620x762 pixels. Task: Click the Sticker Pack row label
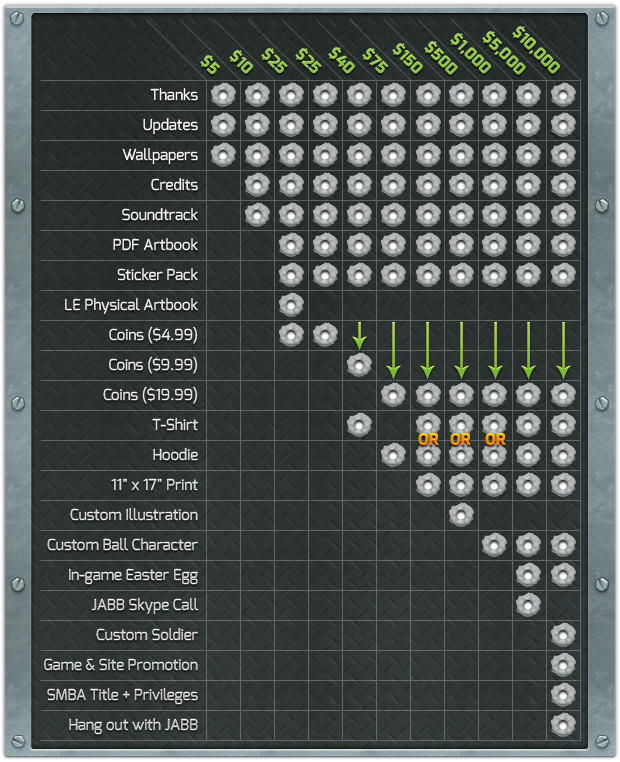pyautogui.click(x=157, y=275)
